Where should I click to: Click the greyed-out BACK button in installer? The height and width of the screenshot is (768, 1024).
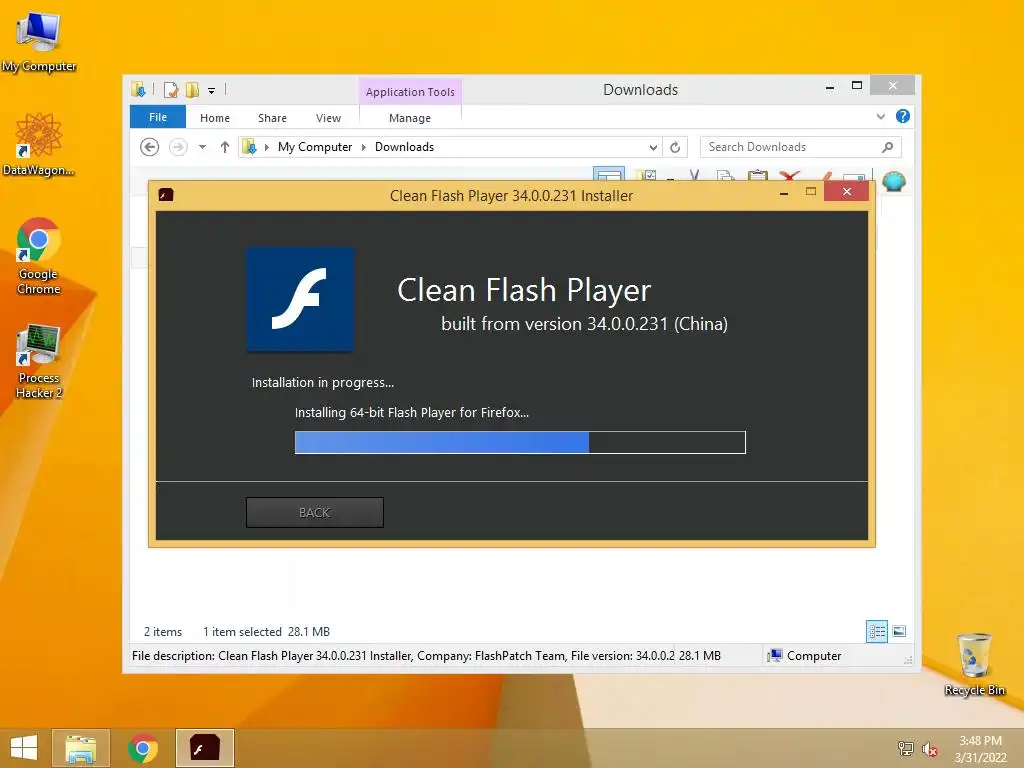click(315, 513)
